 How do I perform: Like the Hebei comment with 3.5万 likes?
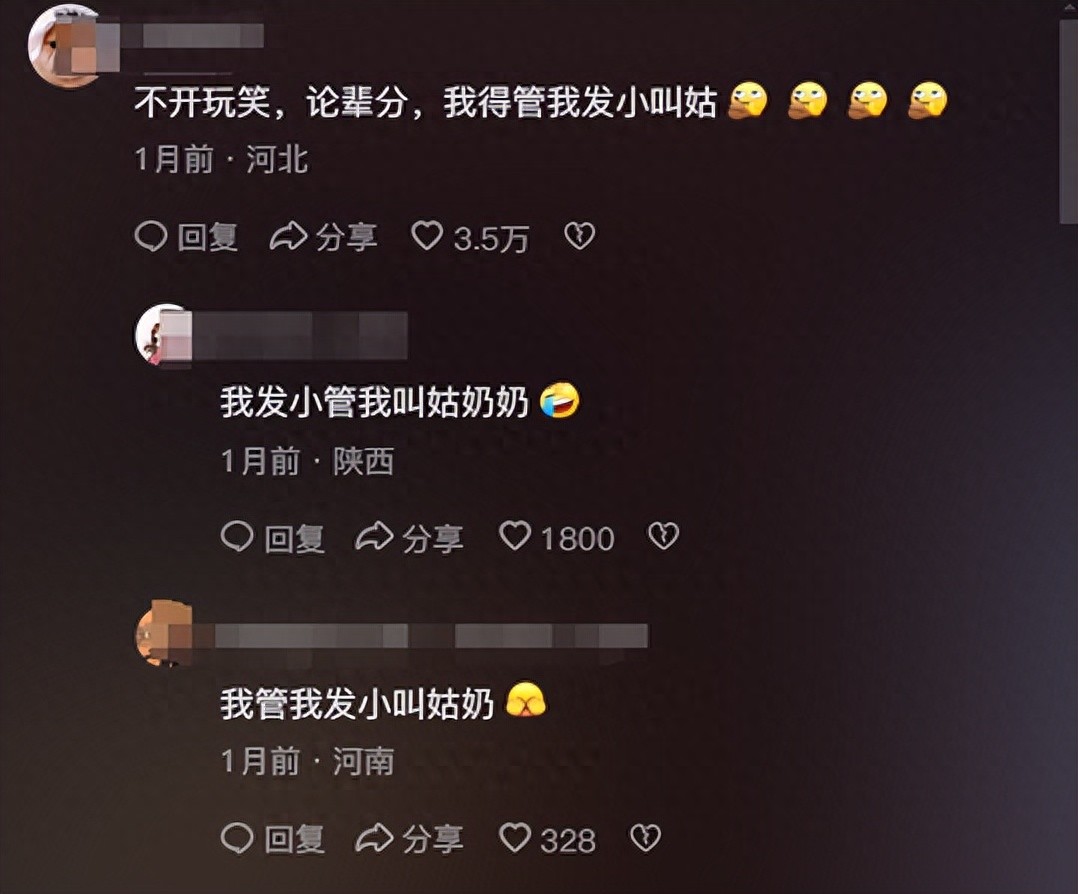(427, 236)
